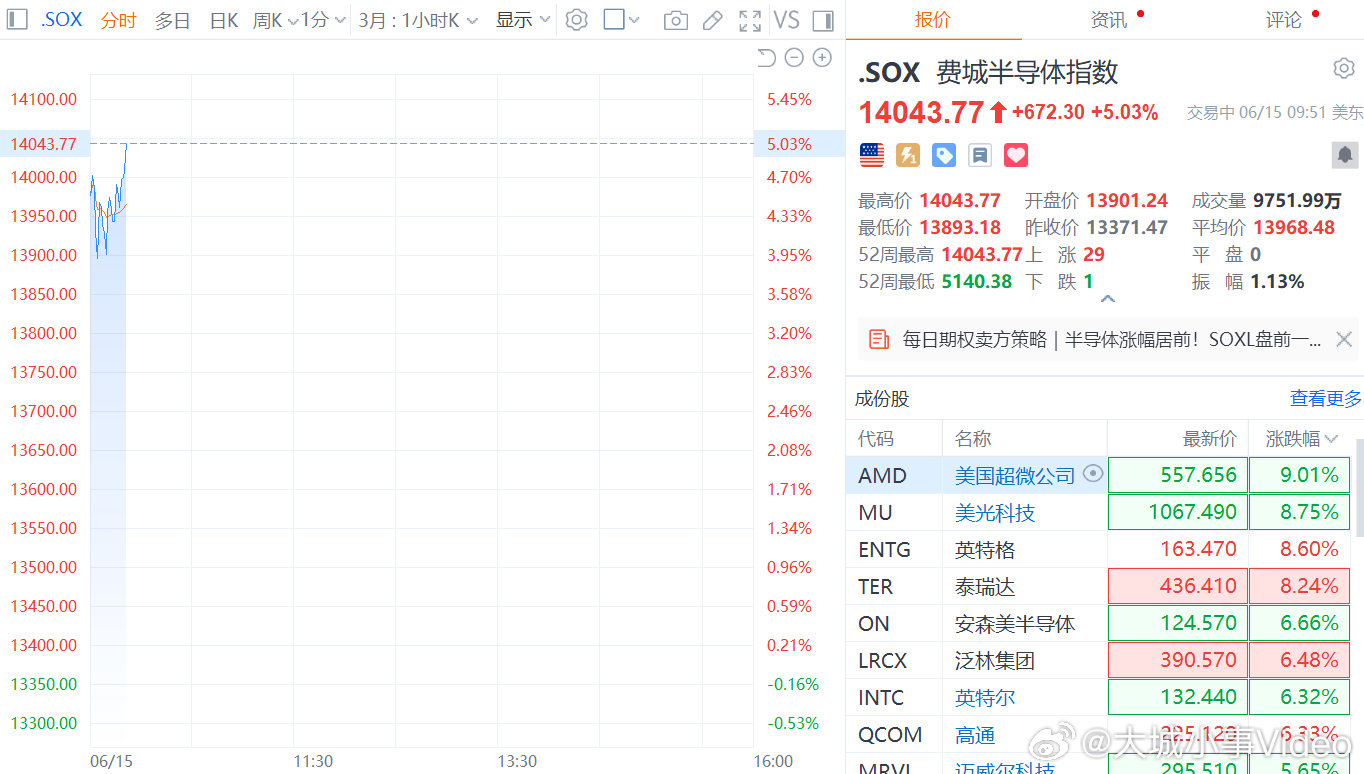Click the 成份股 section heading
This screenshot has height=774, width=1364.
click(882, 399)
